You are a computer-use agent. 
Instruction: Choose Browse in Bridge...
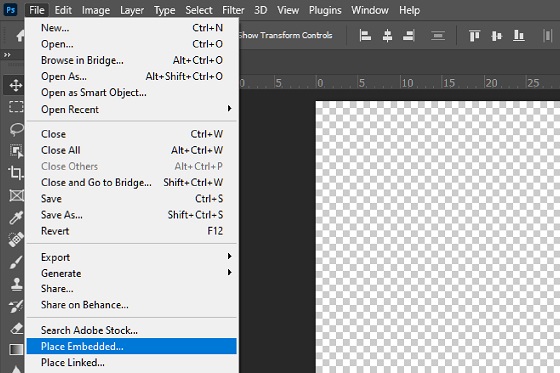132,60
